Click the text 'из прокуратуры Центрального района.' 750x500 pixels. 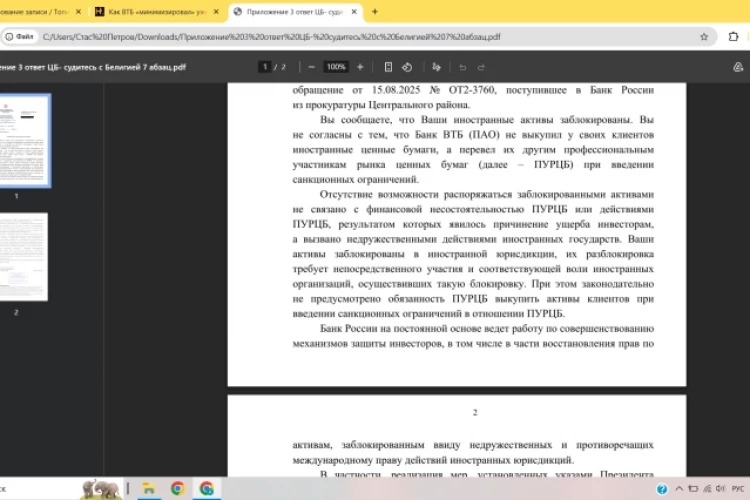381,105
